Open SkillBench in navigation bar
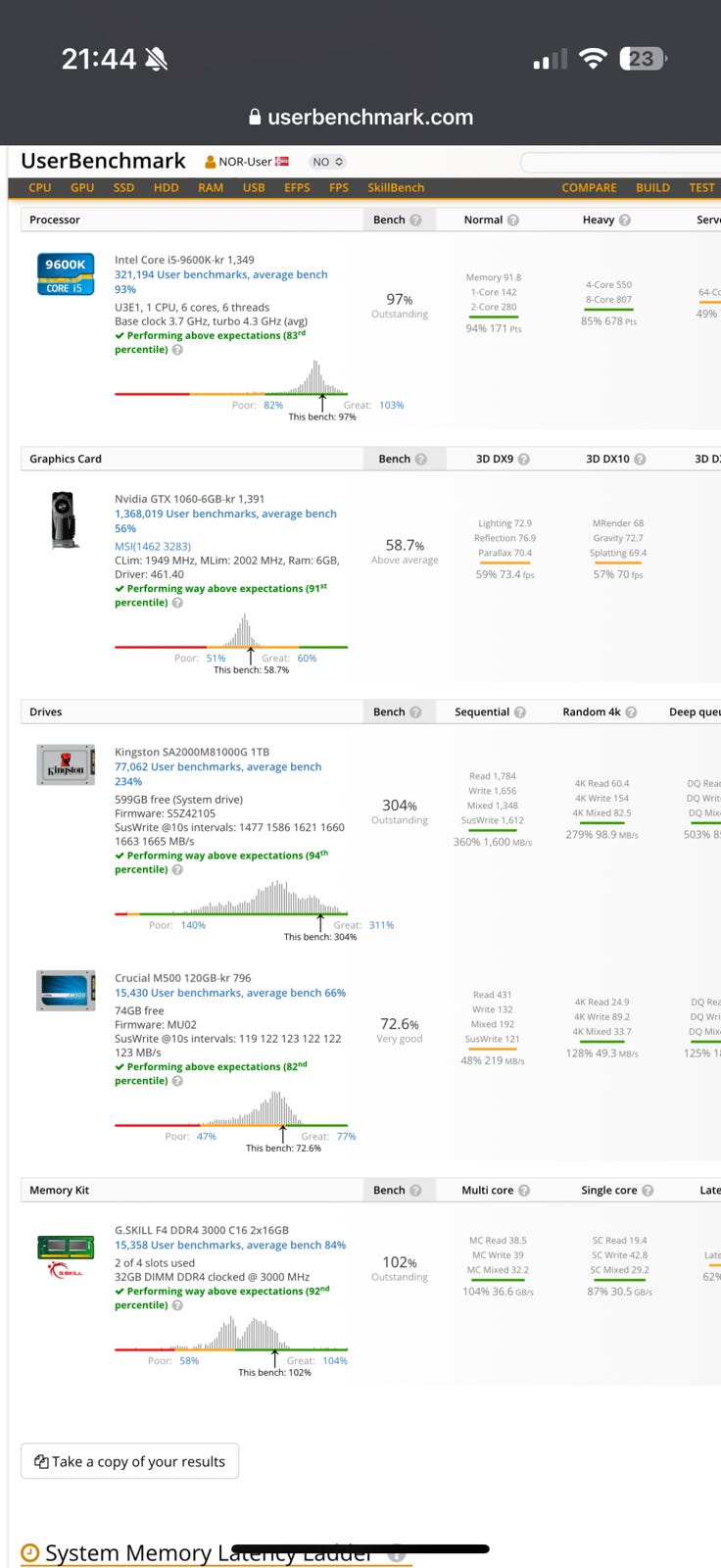The height and width of the screenshot is (1568, 721). point(396,187)
